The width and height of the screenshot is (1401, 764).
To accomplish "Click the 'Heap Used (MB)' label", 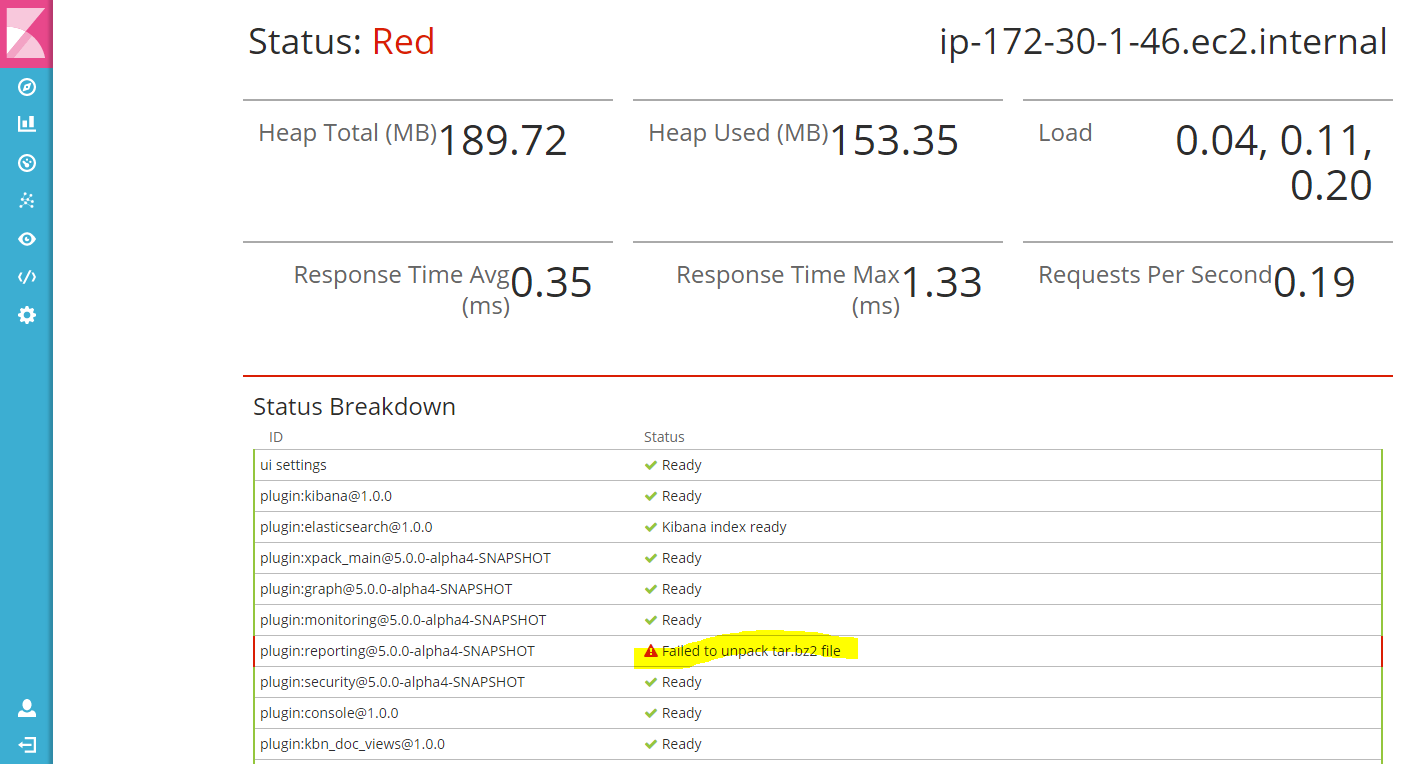I will pyautogui.click(x=738, y=133).
